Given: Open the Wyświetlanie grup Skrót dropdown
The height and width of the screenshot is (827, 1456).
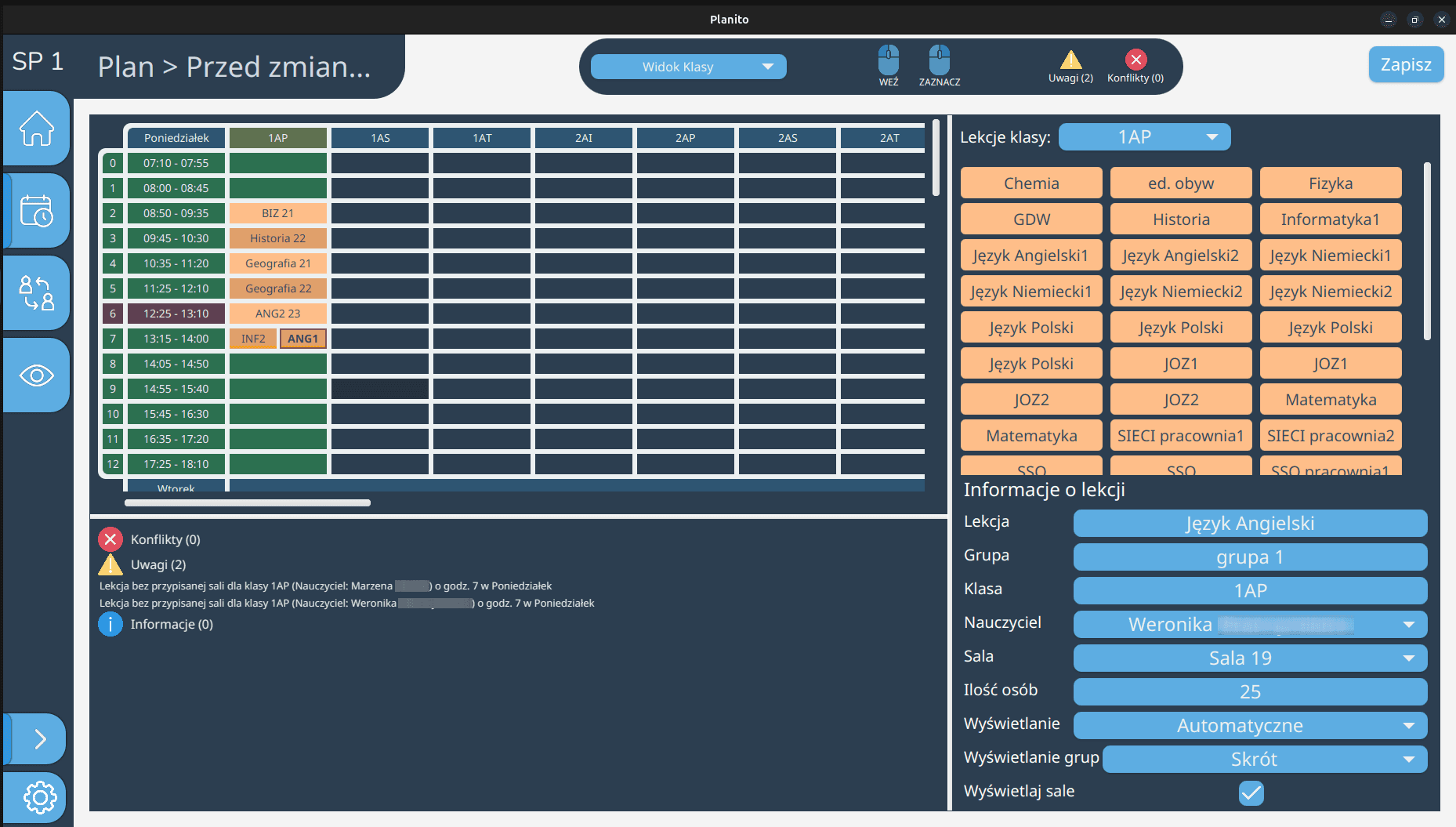Looking at the screenshot, I should click(1265, 760).
